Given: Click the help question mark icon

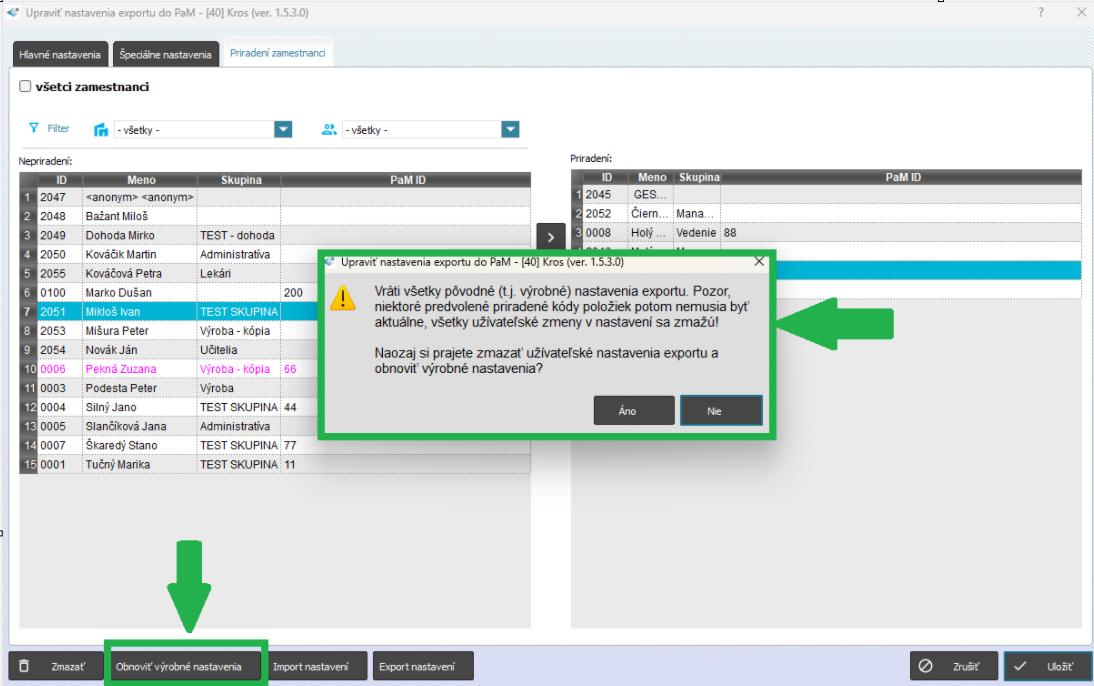Looking at the screenshot, I should 1041,11.
